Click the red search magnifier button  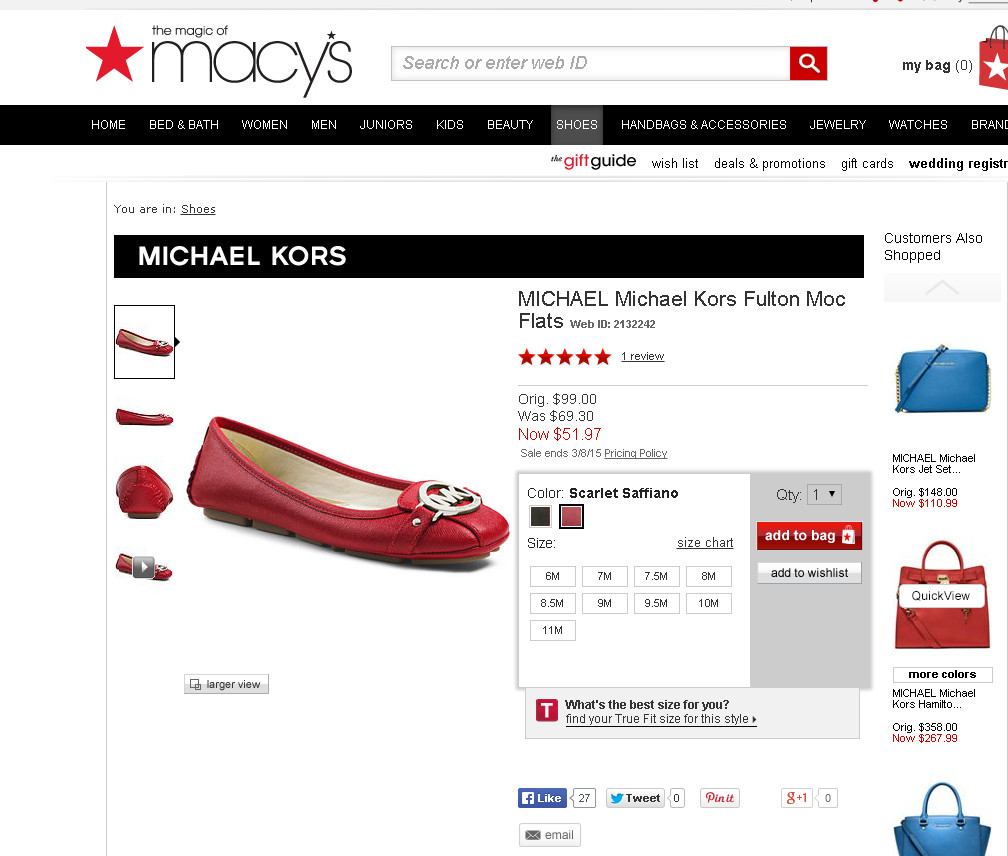pos(808,63)
